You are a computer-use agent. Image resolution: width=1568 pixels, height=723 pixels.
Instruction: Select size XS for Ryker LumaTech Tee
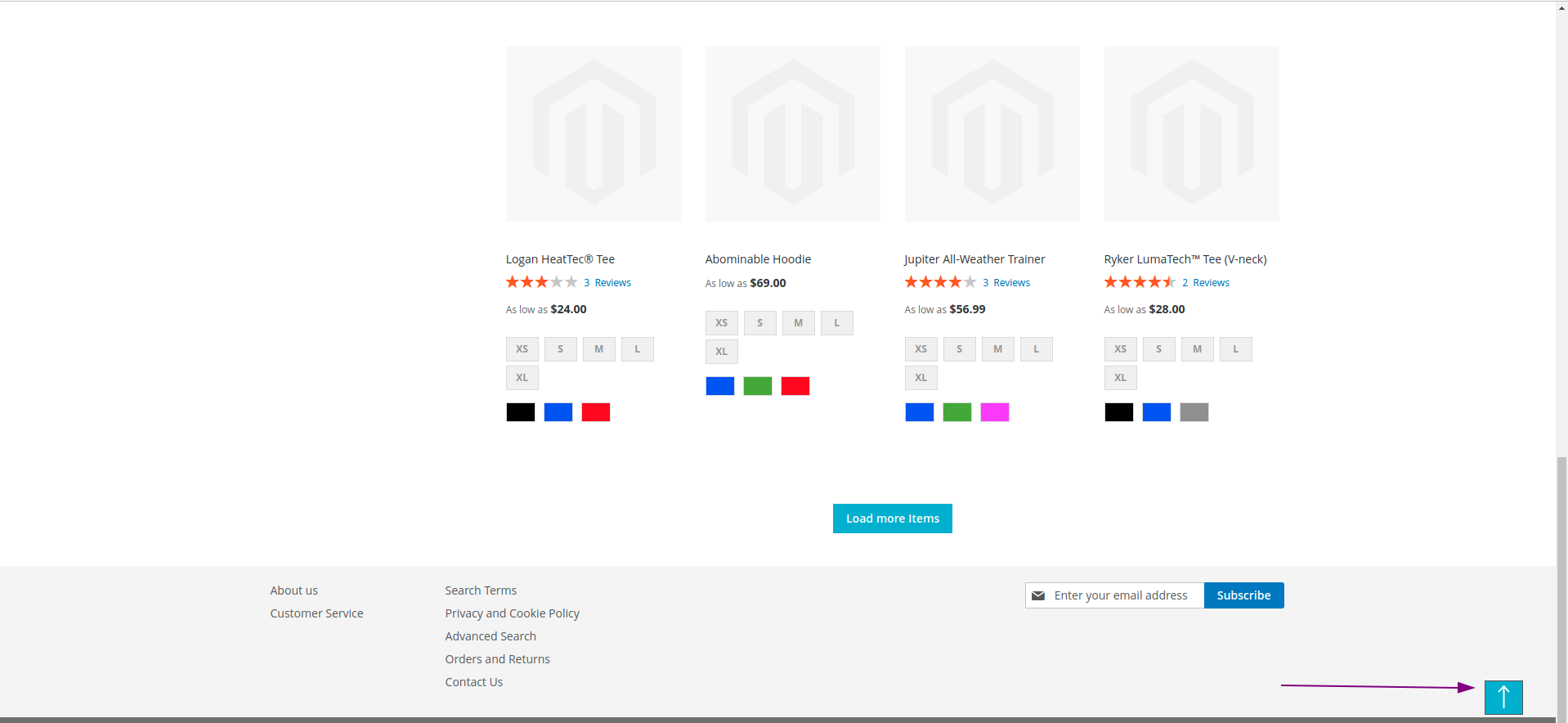click(x=1121, y=349)
